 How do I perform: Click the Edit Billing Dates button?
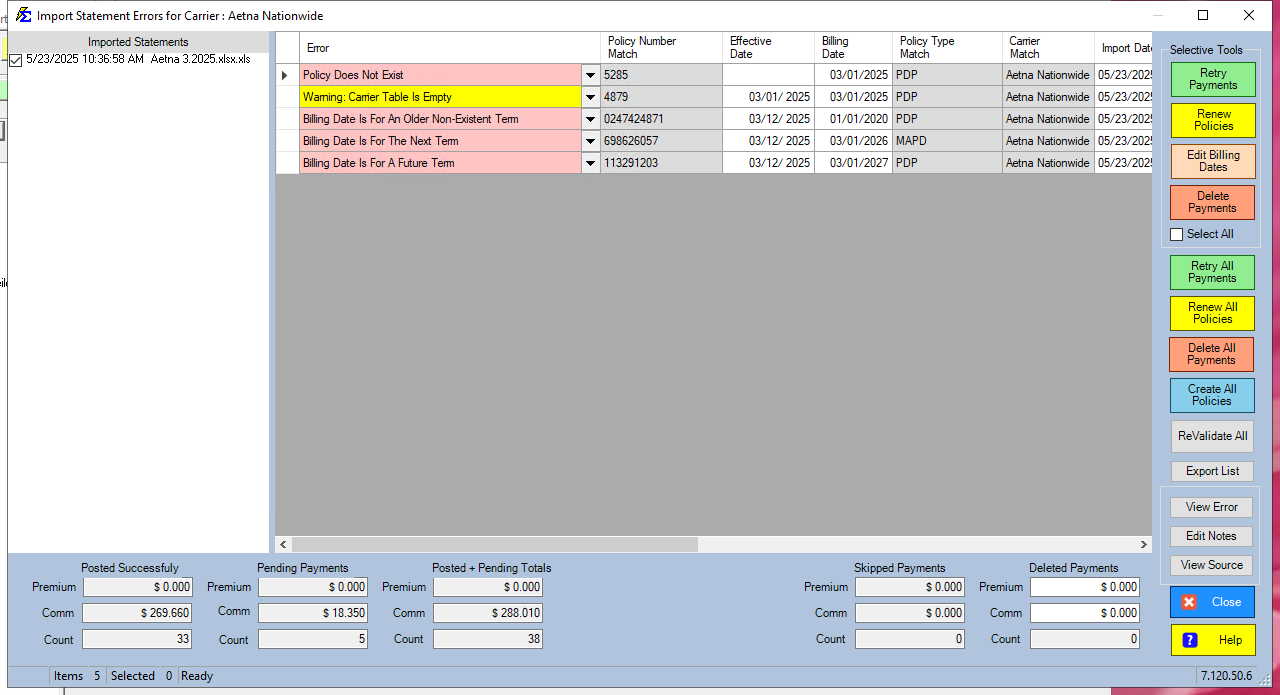1212,161
